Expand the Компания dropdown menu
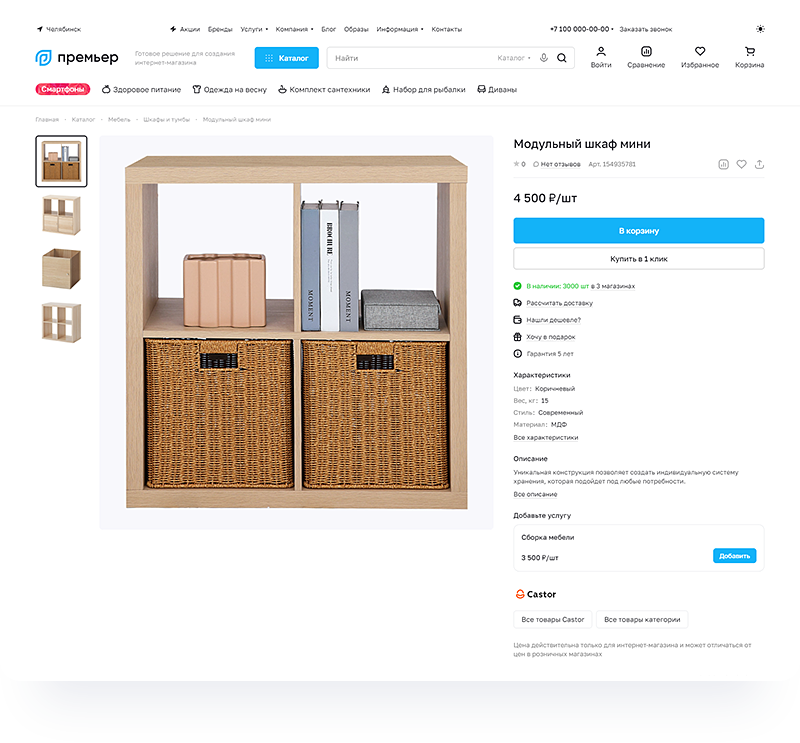Viewport: 800px width, 743px height. click(294, 29)
